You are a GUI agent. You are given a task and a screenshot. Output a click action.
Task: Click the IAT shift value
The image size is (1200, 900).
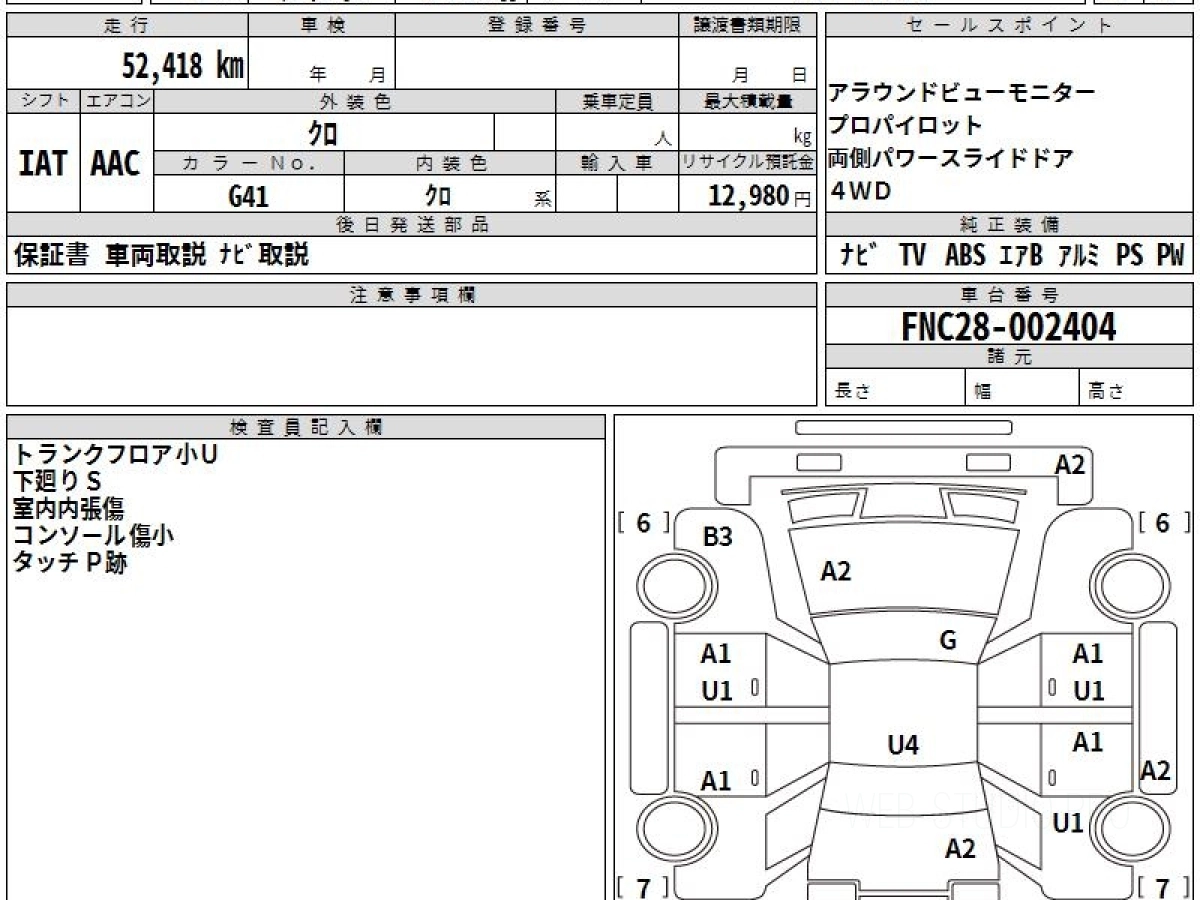pos(43,164)
